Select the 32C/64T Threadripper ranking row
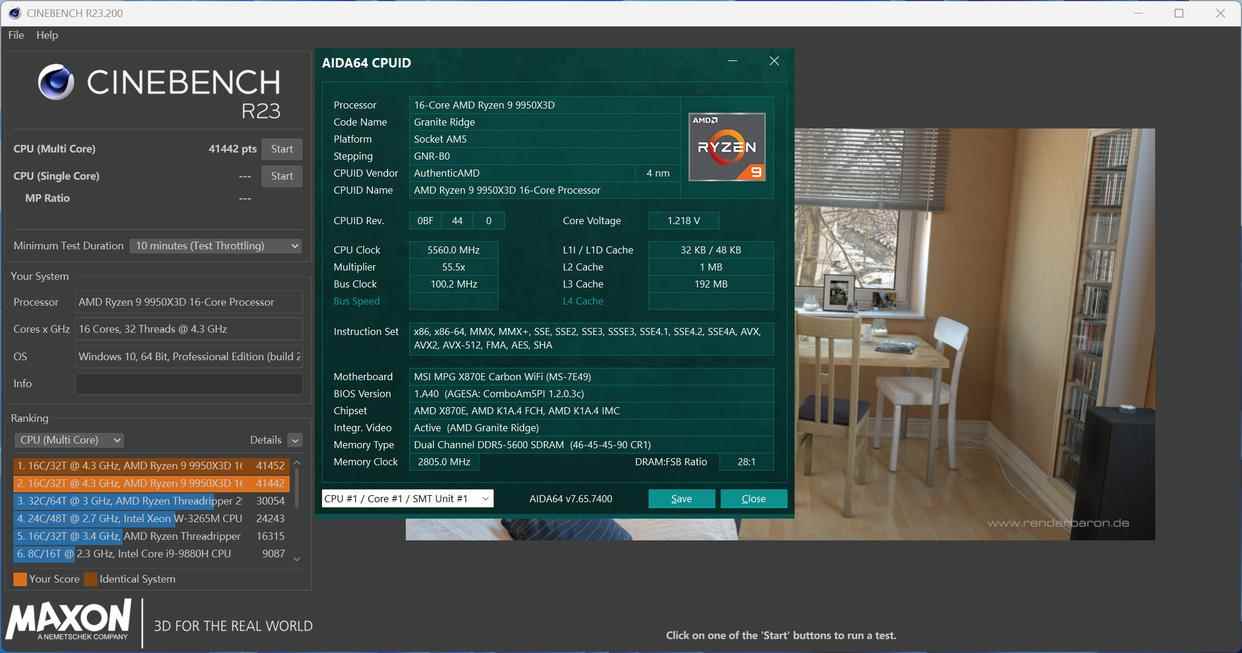Screen dimensions: 1242x653 (x=151, y=501)
